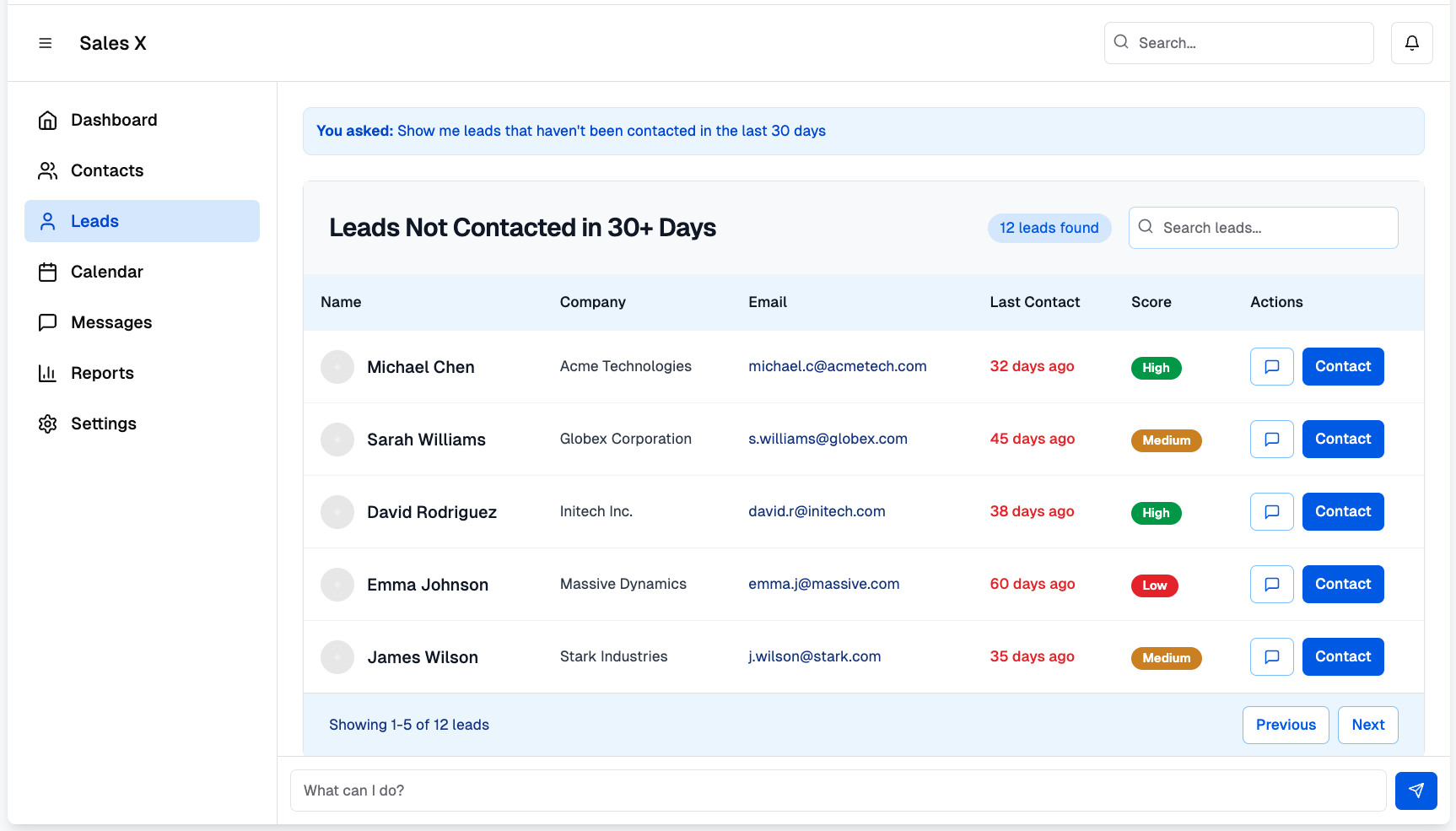Click the Company column header
The height and width of the screenshot is (831, 1456).
592,302
